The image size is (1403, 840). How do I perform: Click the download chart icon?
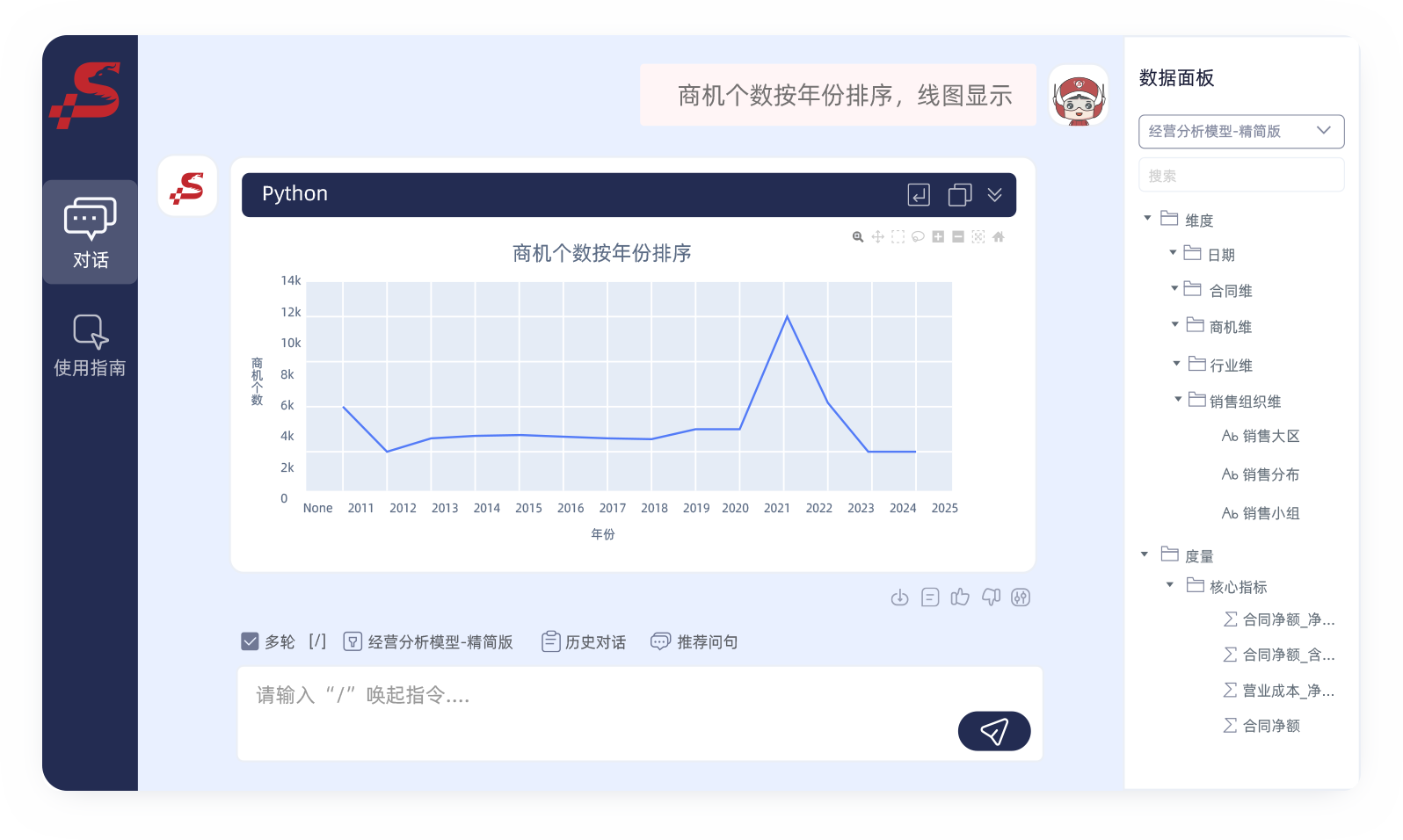click(x=899, y=597)
